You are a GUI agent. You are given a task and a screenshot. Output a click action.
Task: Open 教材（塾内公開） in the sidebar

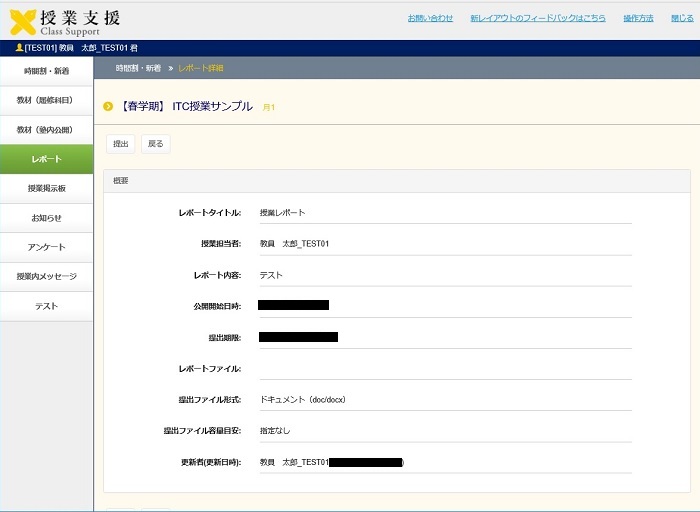click(46, 130)
